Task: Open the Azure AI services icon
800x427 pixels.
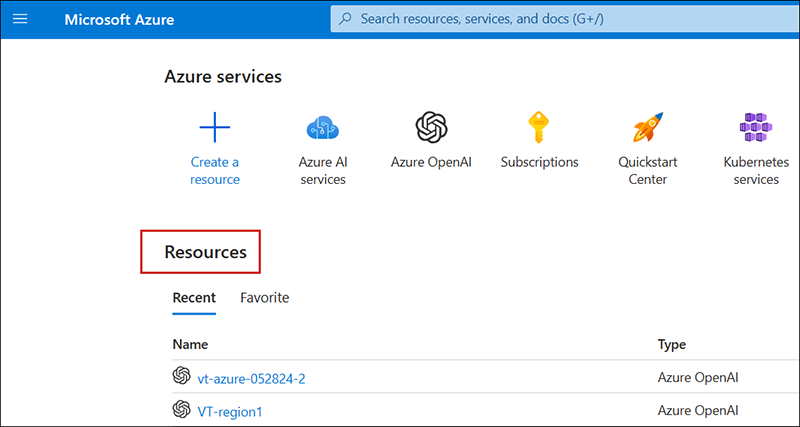Action: click(322, 128)
